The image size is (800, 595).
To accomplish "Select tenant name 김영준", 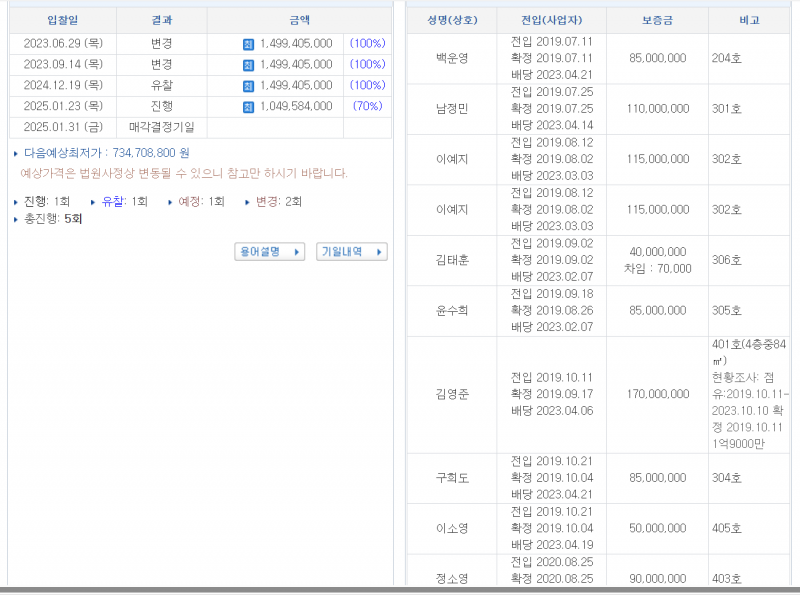I will 451,394.
